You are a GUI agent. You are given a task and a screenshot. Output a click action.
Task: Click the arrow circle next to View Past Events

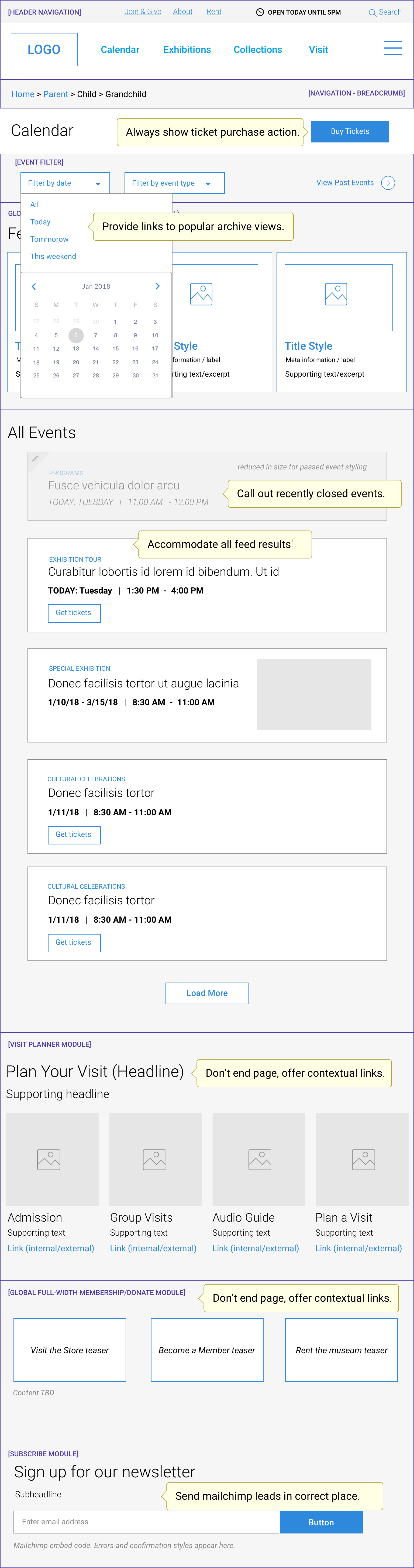coord(388,183)
